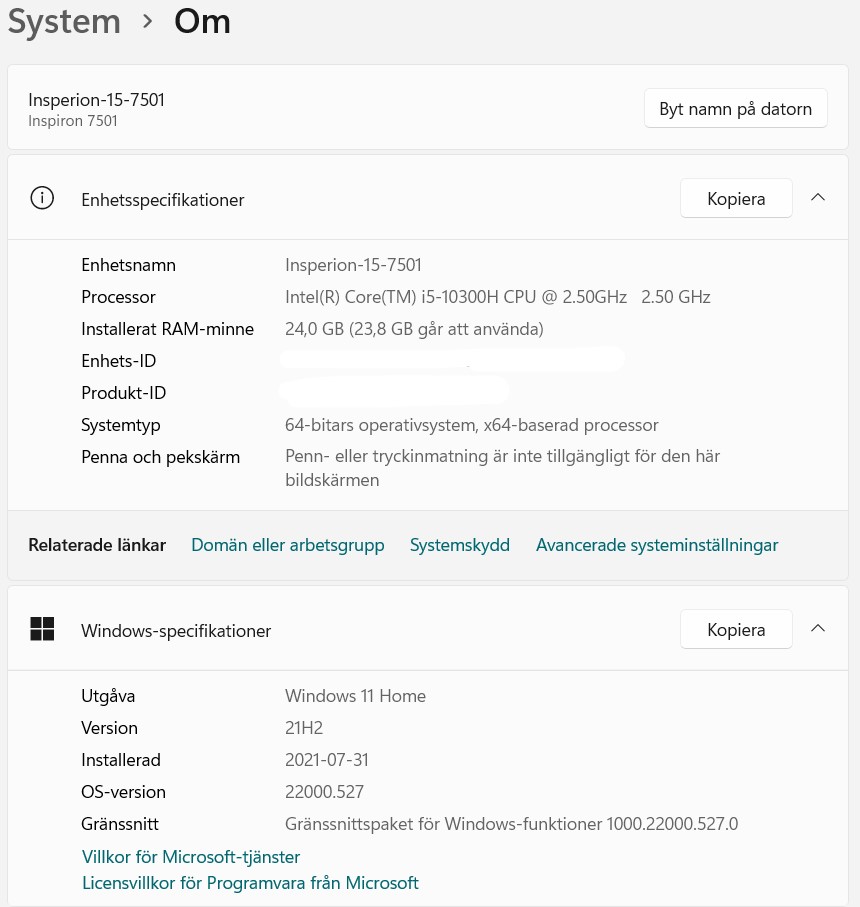The width and height of the screenshot is (860, 907).
Task: Open Licensvillkor för Programvara från Microsoft link
Action: [250, 883]
